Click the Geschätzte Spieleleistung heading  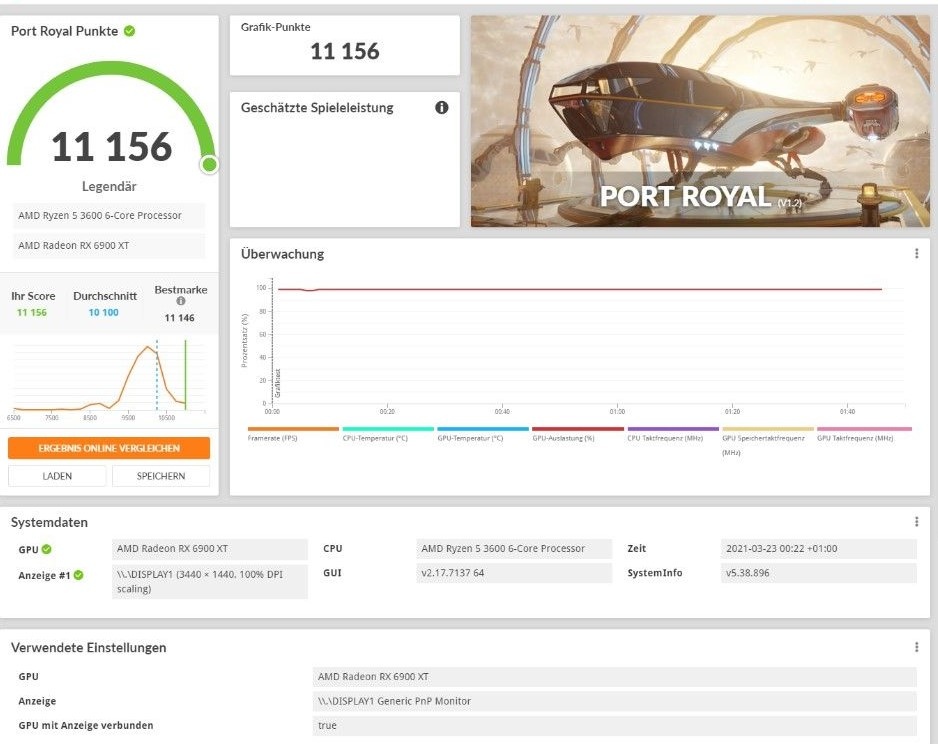click(x=317, y=108)
